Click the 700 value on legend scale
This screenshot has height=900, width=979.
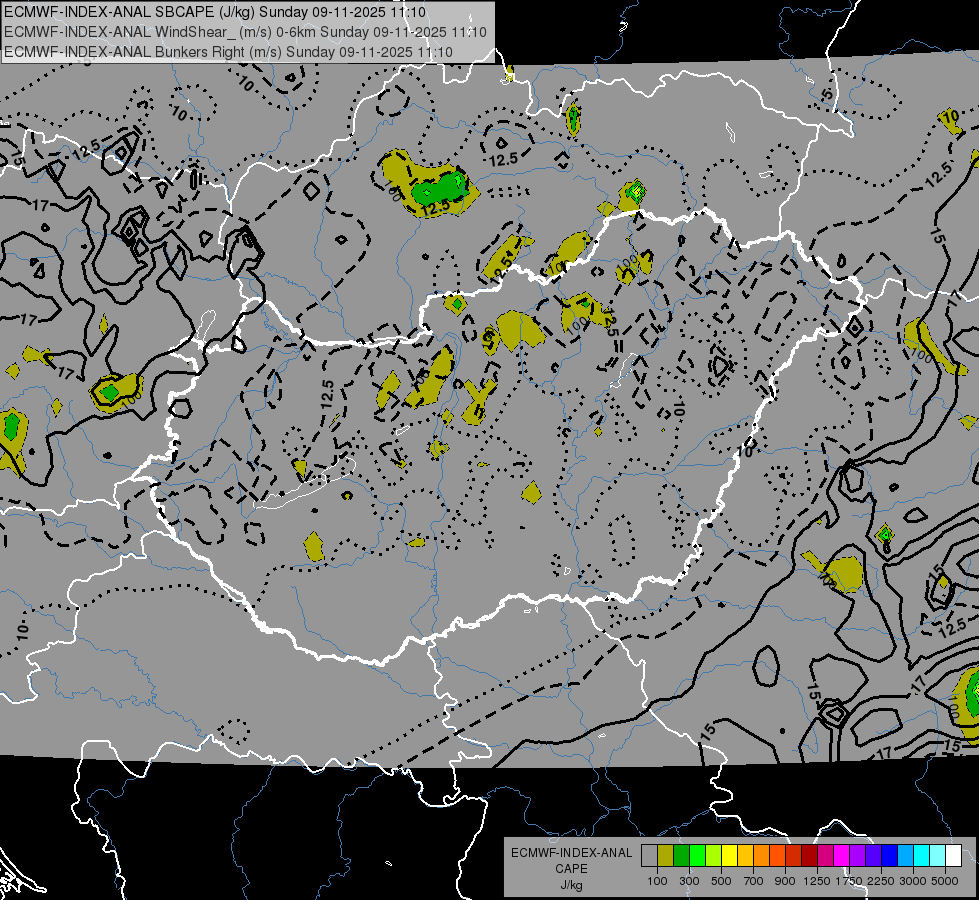[x=754, y=881]
